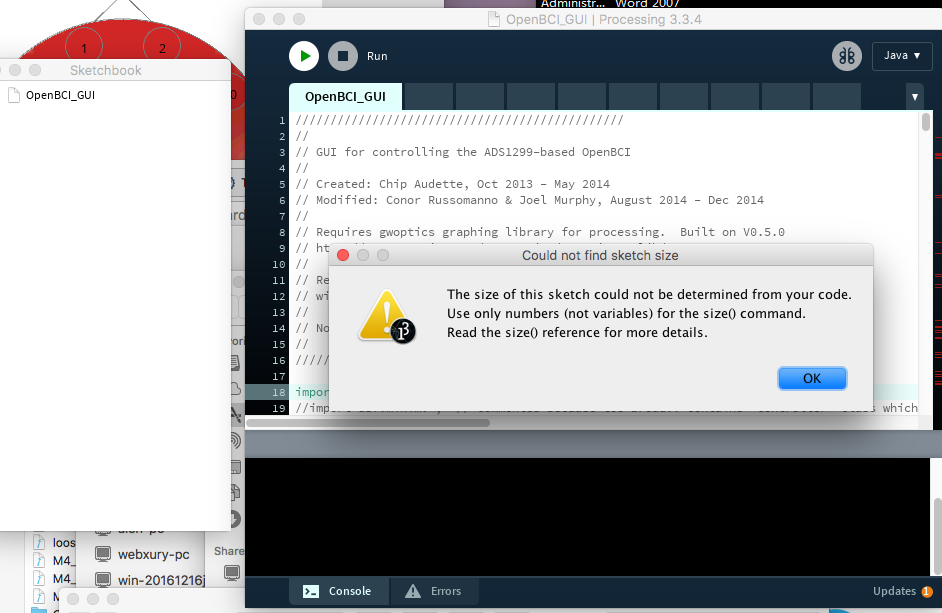Click the Stop sketch icon
The image size is (942, 613).
coord(343,56)
